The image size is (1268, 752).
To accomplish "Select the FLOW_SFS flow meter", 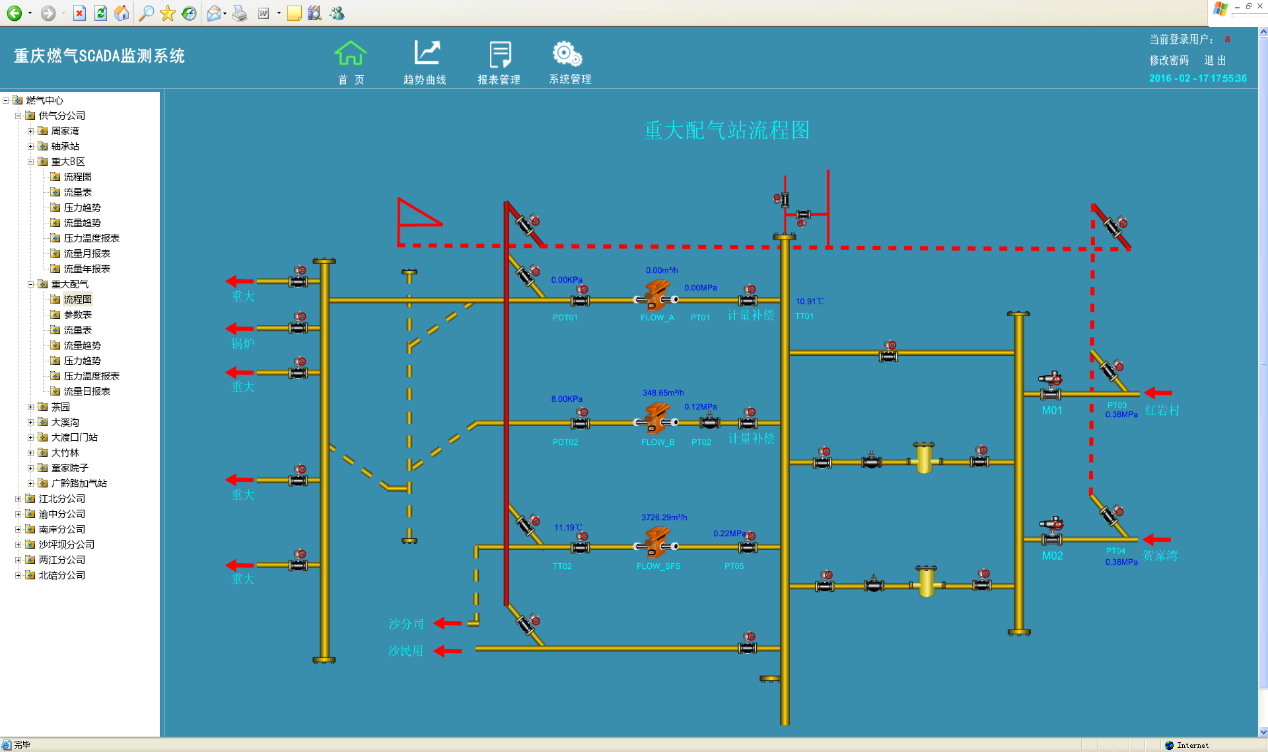I will pyautogui.click(x=656, y=541).
